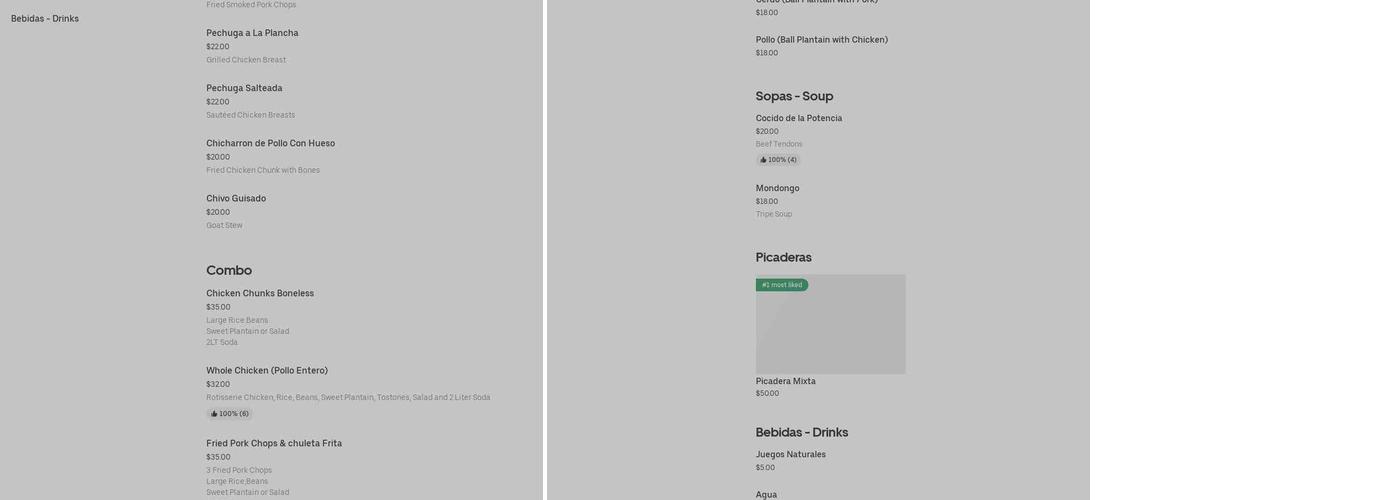Click the Picadera Mixta item title
Screen dimensions: 1400x500
(785, 381)
